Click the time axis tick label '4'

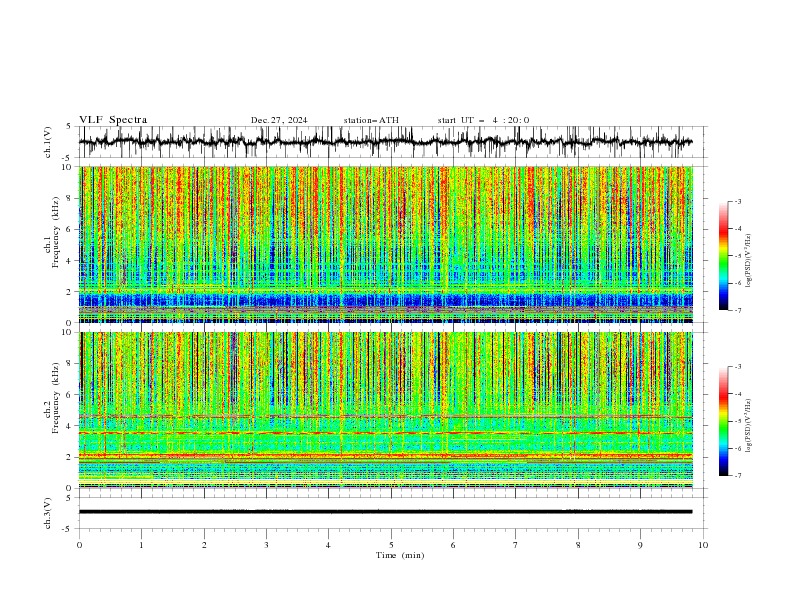[x=328, y=545]
